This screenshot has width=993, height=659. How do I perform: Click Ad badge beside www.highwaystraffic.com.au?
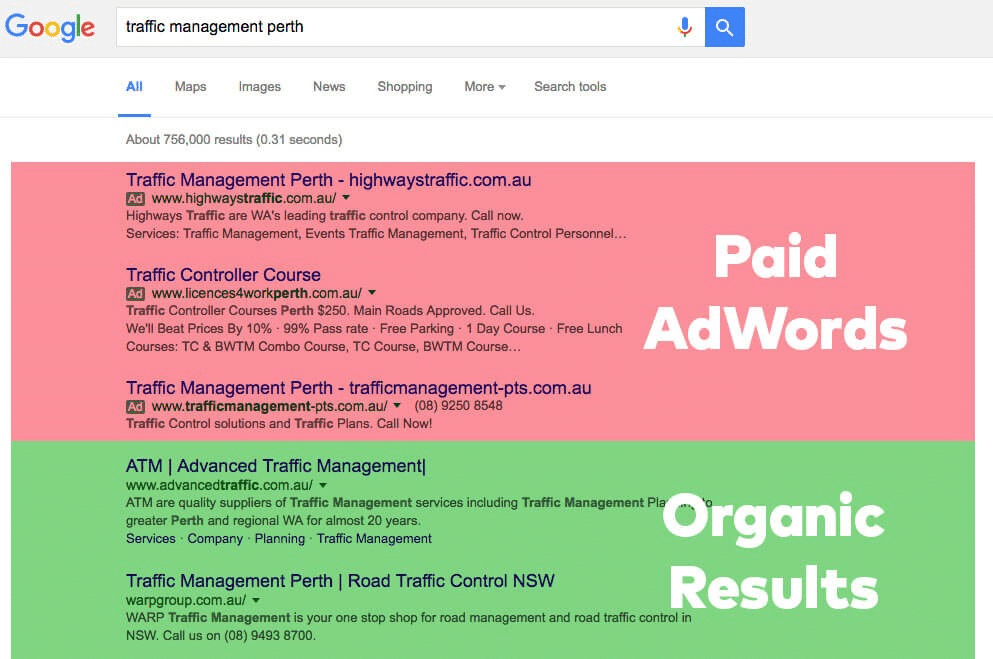136,199
